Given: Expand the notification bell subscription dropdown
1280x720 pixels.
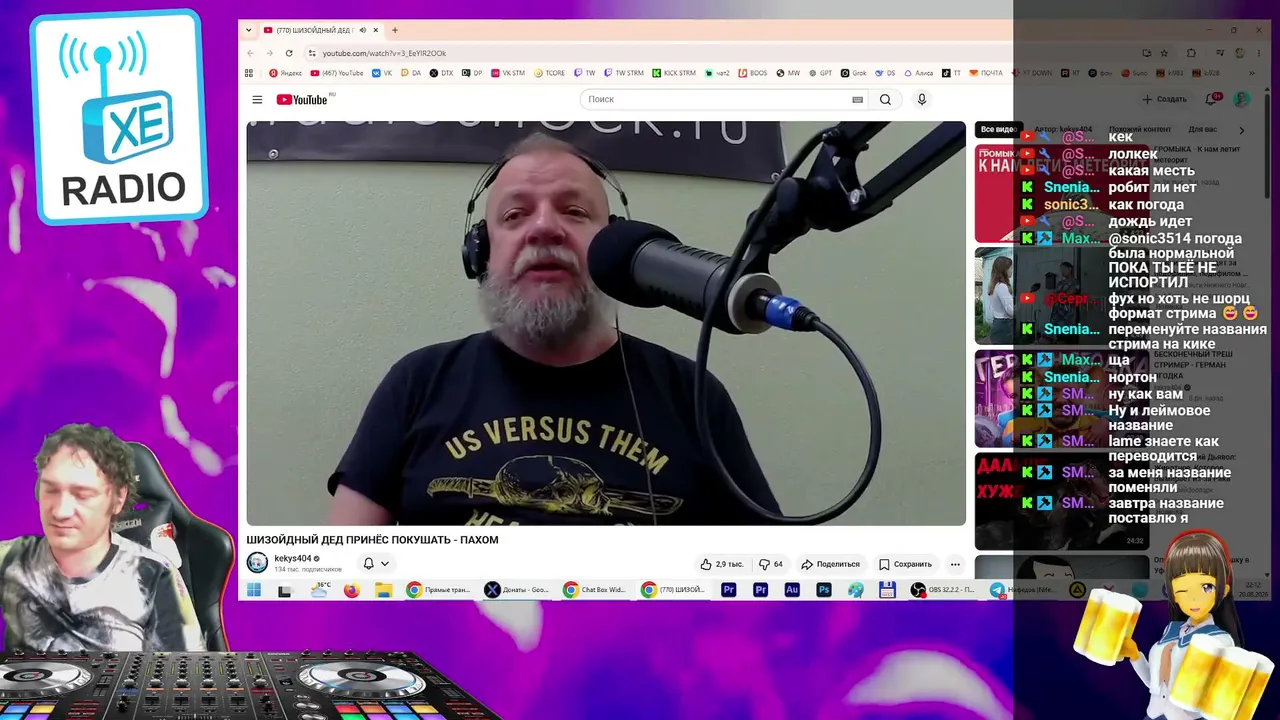Looking at the screenshot, I should (x=376, y=564).
